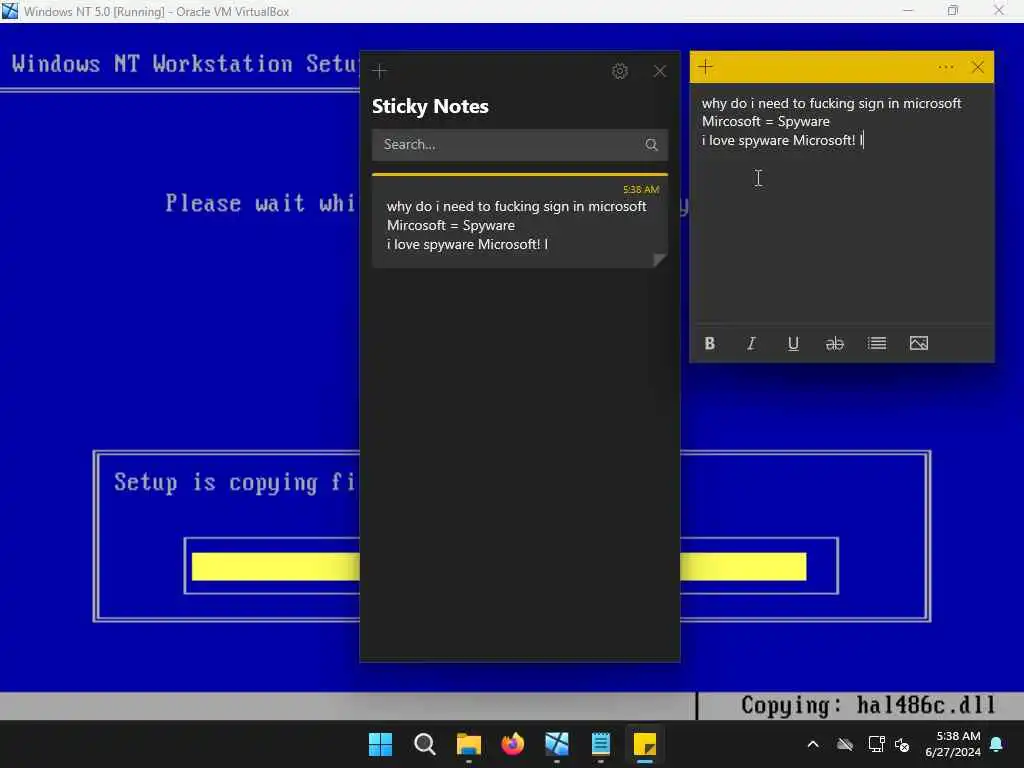
Task: Toggle strikethrough formatting in the note
Action: (835, 344)
